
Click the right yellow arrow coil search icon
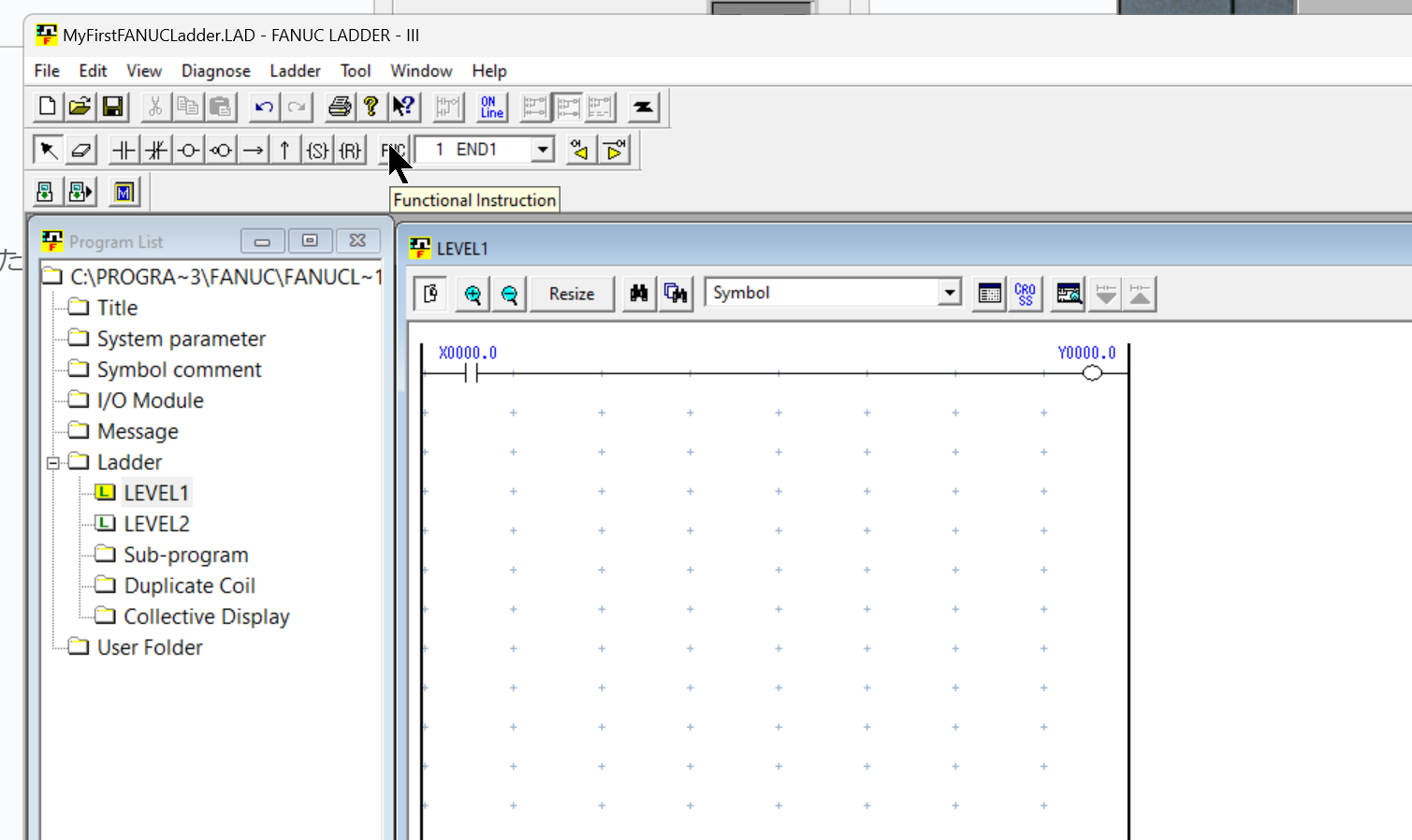(614, 150)
